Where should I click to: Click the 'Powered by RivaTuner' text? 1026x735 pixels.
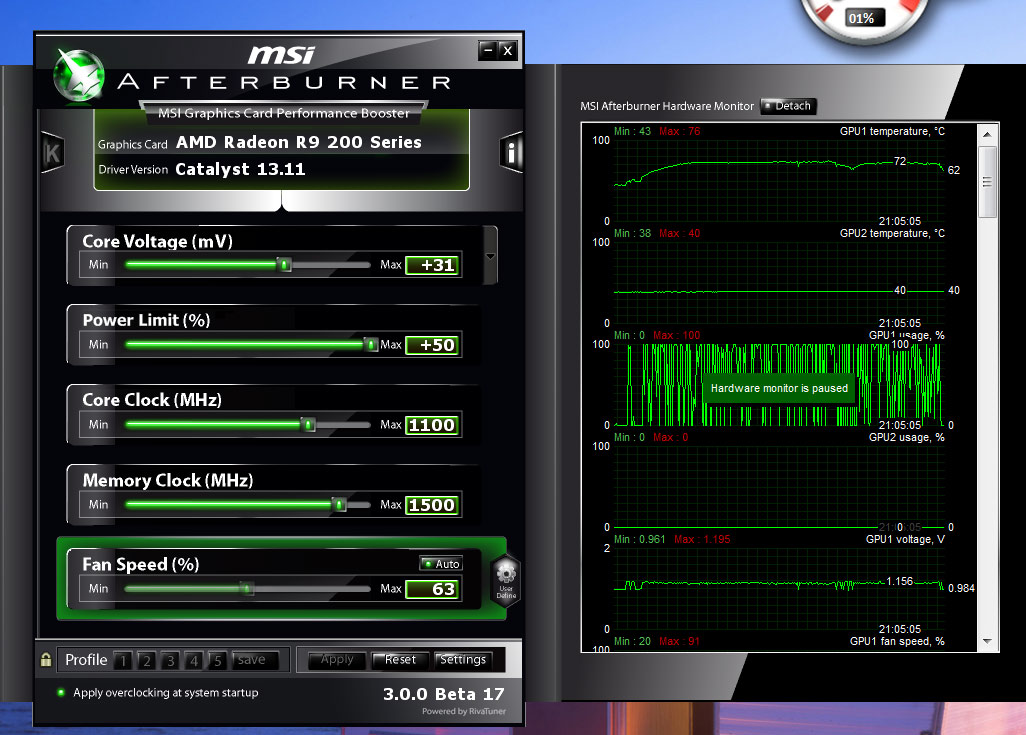coord(464,711)
